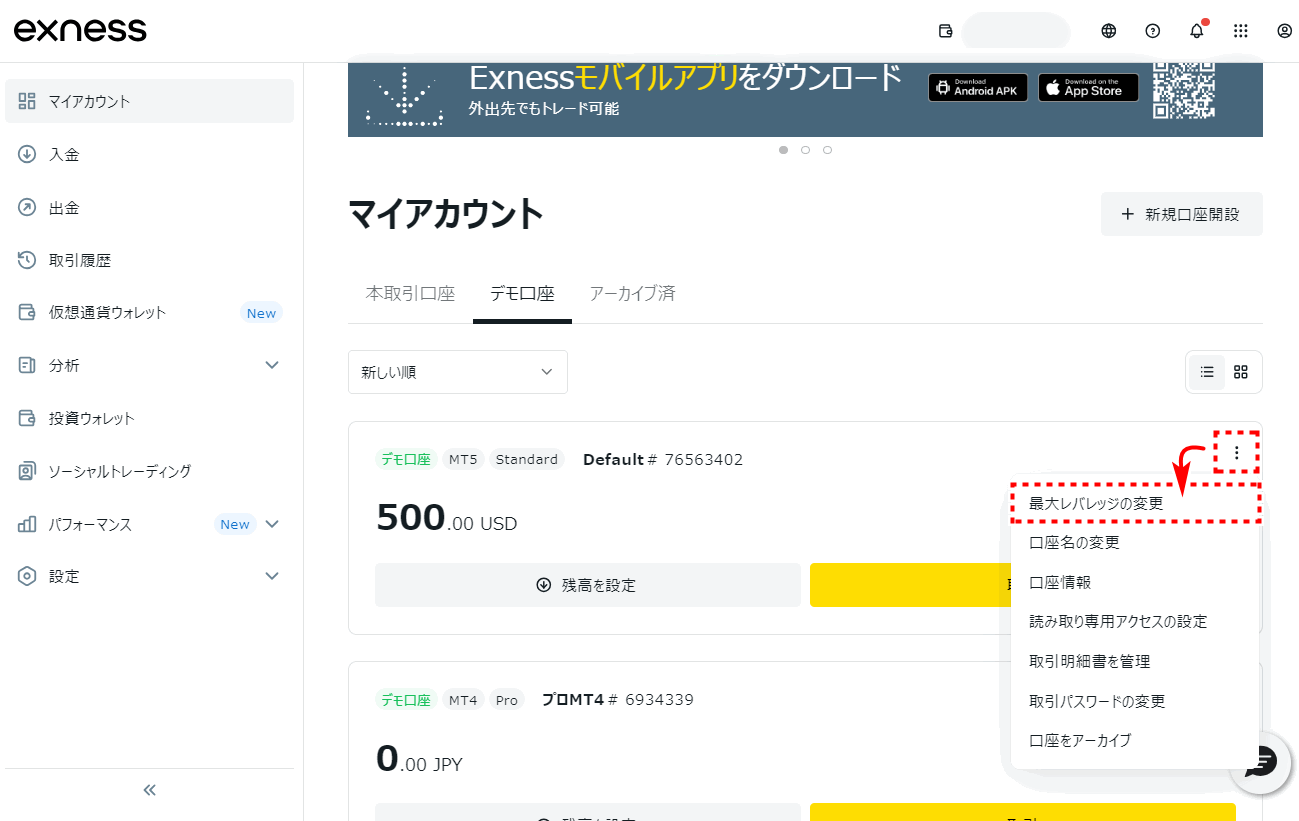Click the 500.00 USD balance
1299x821 pixels.
(x=447, y=518)
